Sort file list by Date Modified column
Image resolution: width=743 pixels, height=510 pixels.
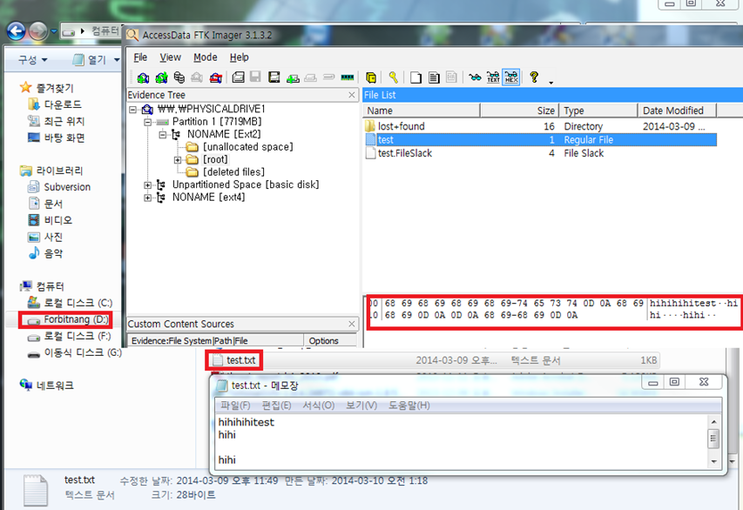677,110
